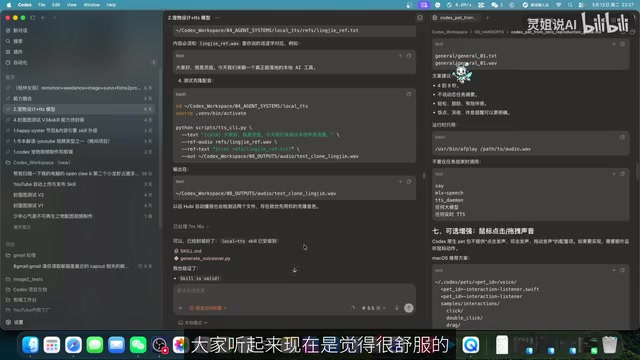This screenshot has width=640, height=360.
Task: Copy the ~/.codex/pets directory tree block
Action: coord(622,270)
